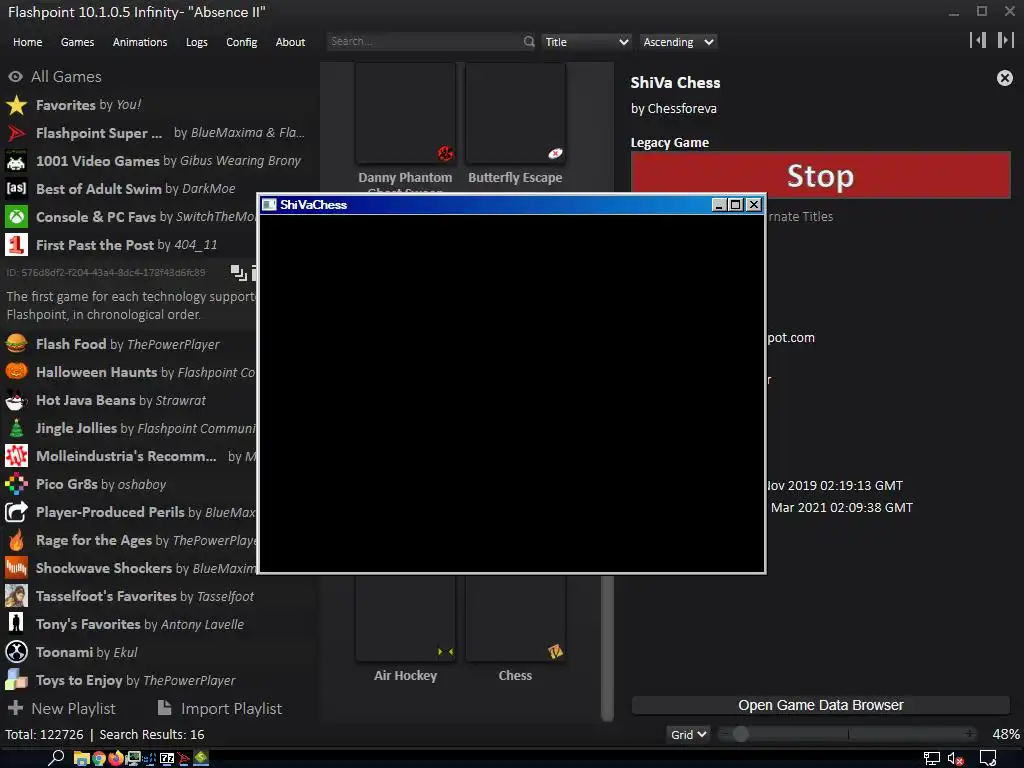Viewport: 1024px width, 768px height.
Task: Click Open Game Data Browser
Action: (x=820, y=705)
